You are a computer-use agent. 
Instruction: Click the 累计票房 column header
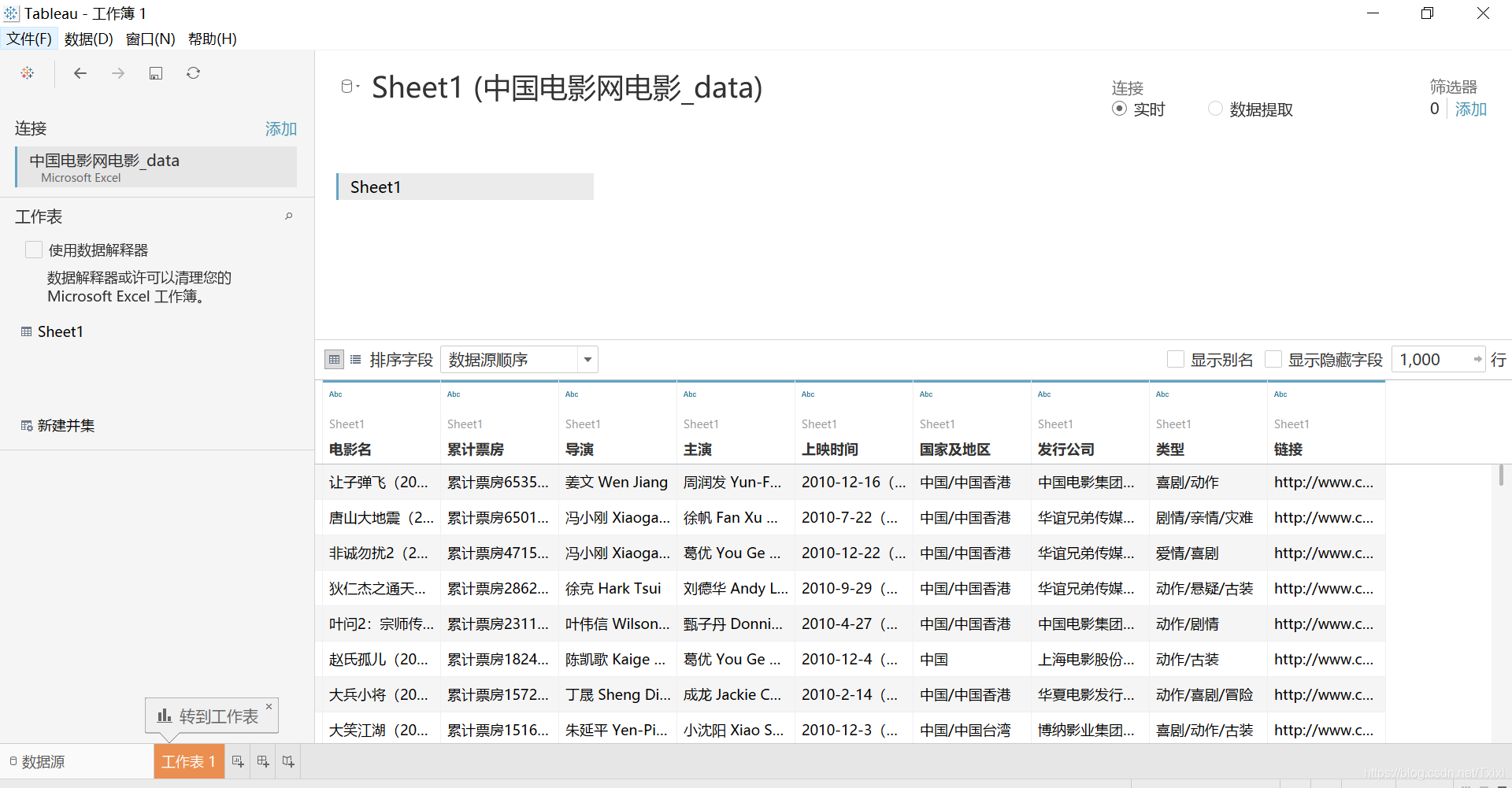475,449
